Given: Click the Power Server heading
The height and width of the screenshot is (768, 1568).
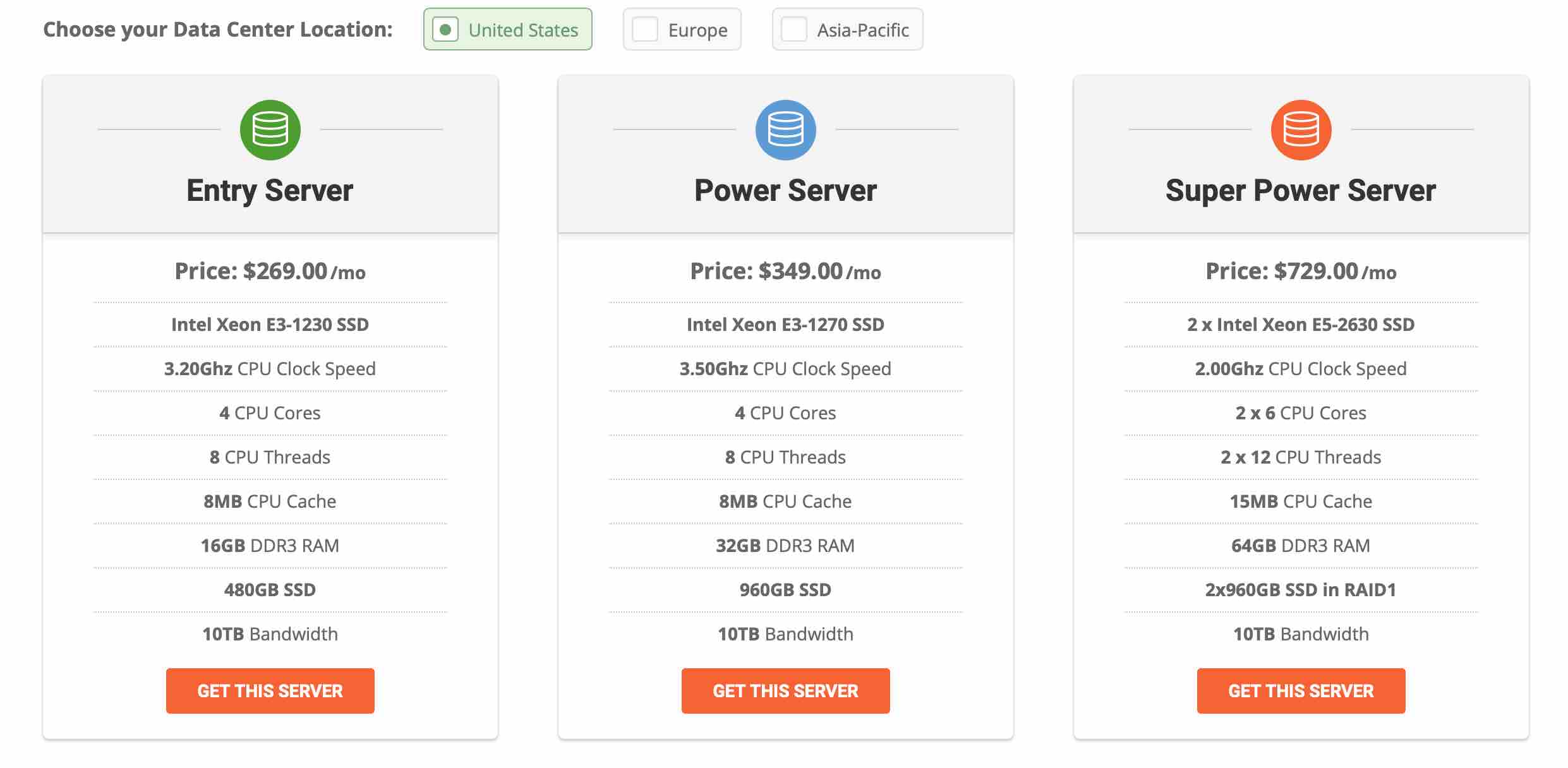Looking at the screenshot, I should pyautogui.click(x=785, y=191).
